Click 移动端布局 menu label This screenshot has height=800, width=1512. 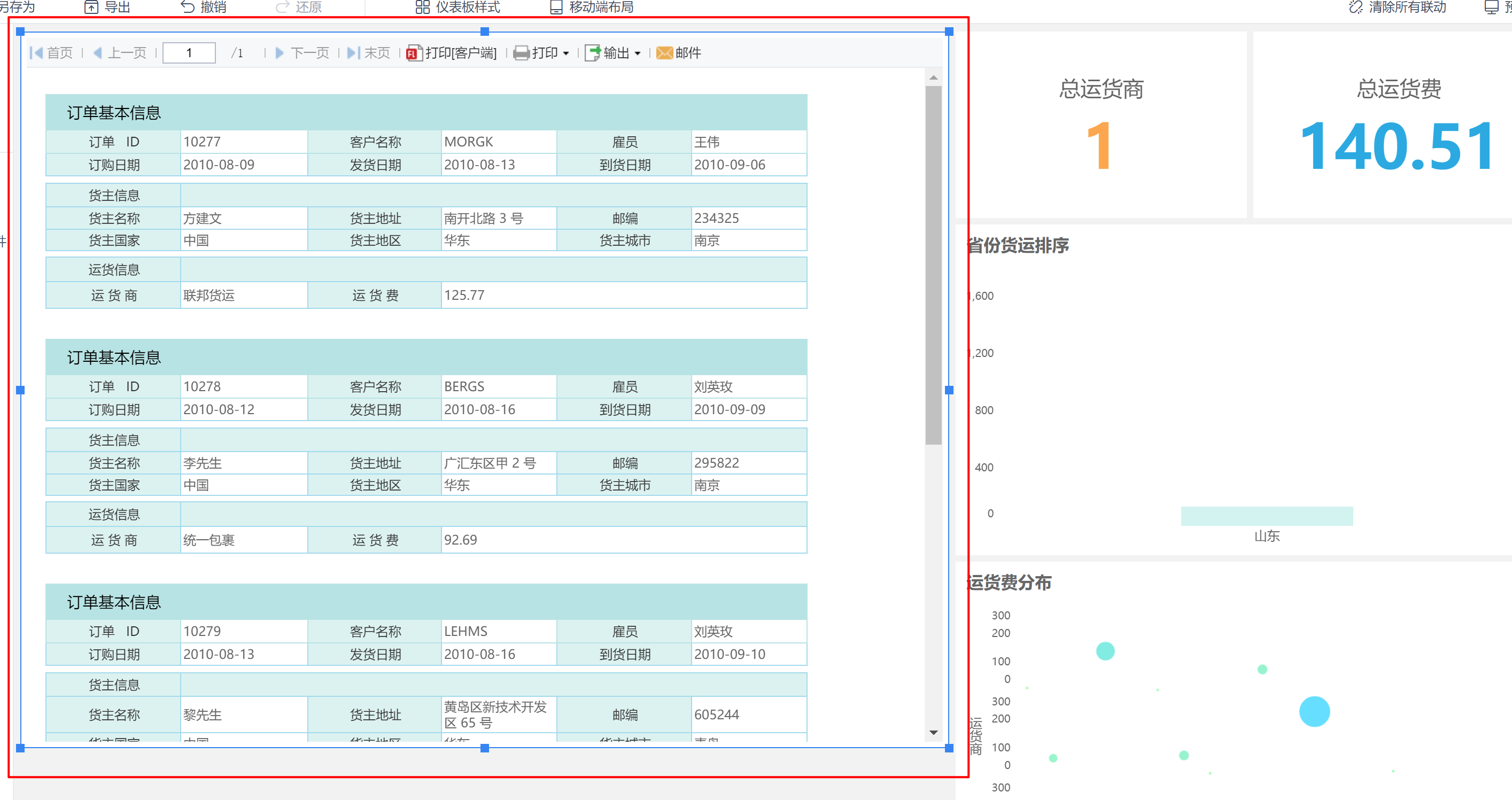(x=602, y=7)
